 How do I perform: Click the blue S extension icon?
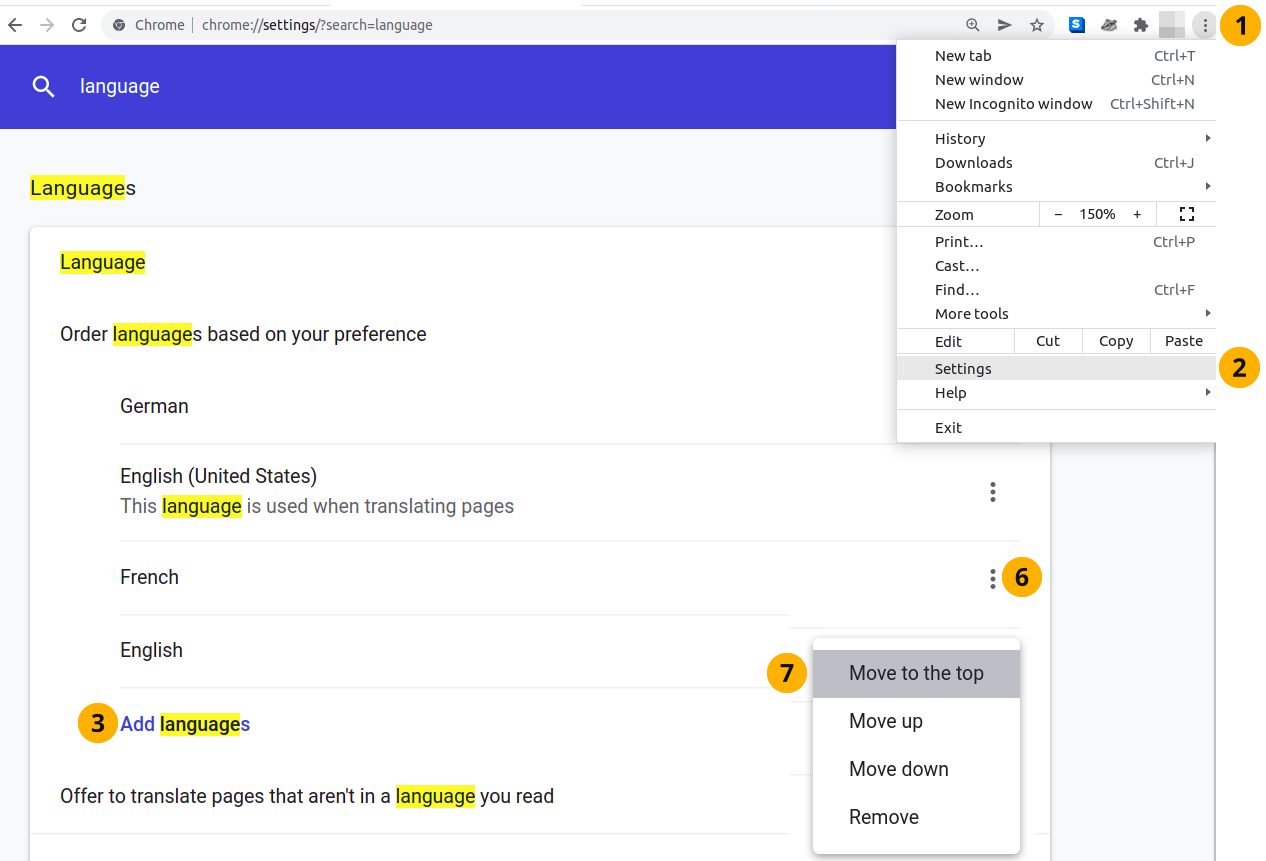tap(1077, 25)
